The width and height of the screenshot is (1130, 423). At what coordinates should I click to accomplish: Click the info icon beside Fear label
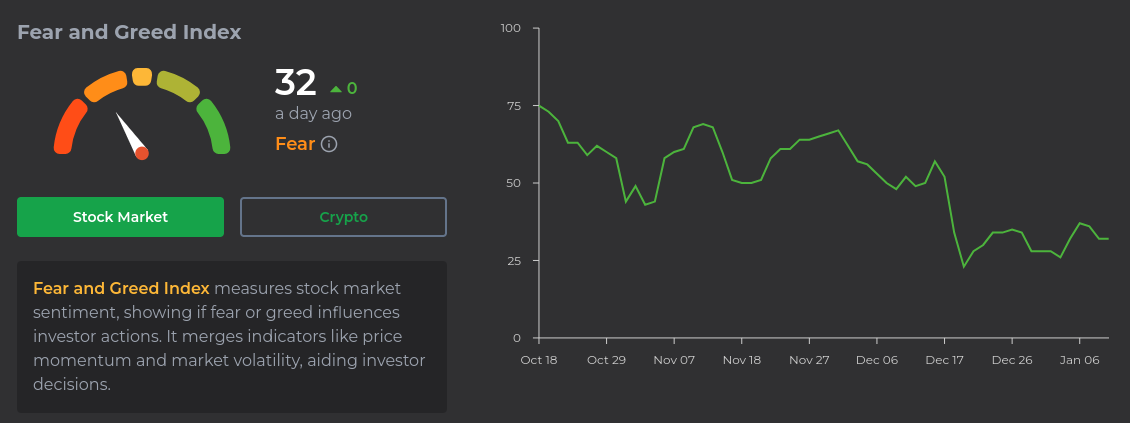pyautogui.click(x=329, y=144)
